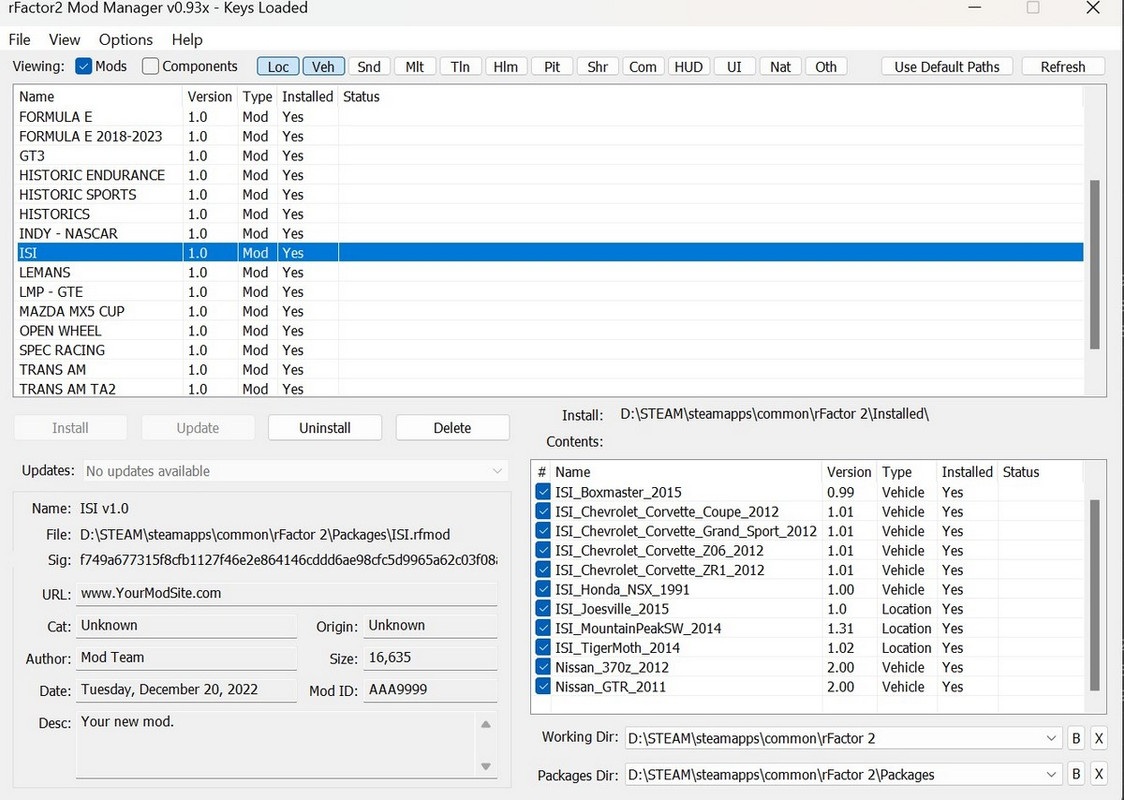
Task: Sort mod list by Installed column header
Action: pyautogui.click(x=308, y=96)
